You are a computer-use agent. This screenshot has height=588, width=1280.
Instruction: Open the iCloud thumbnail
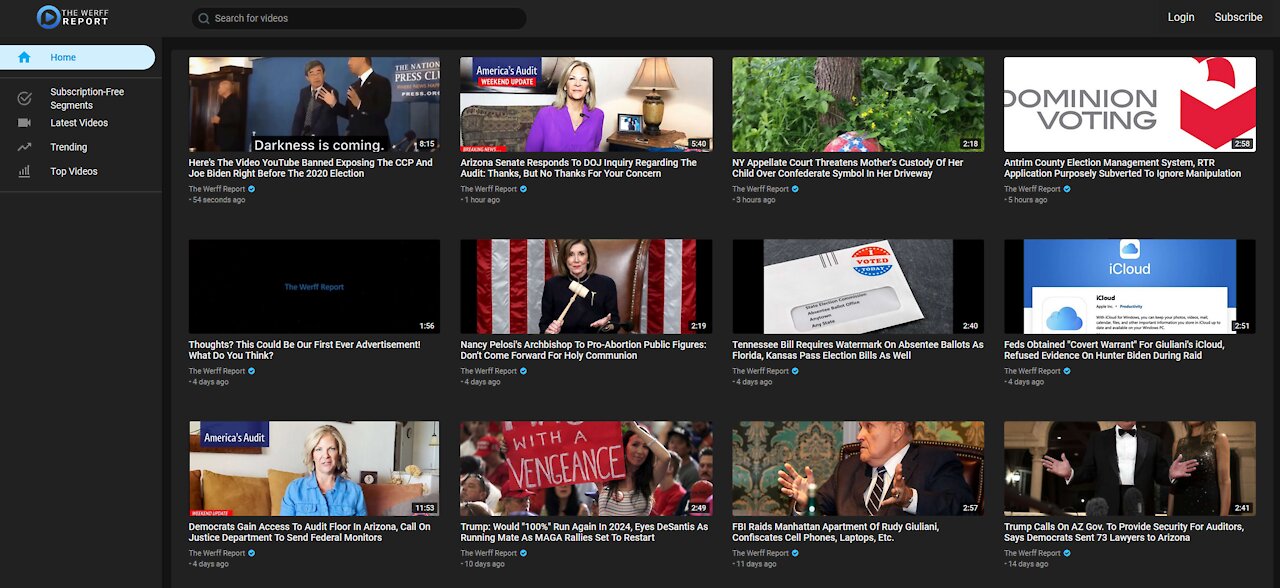1130,286
